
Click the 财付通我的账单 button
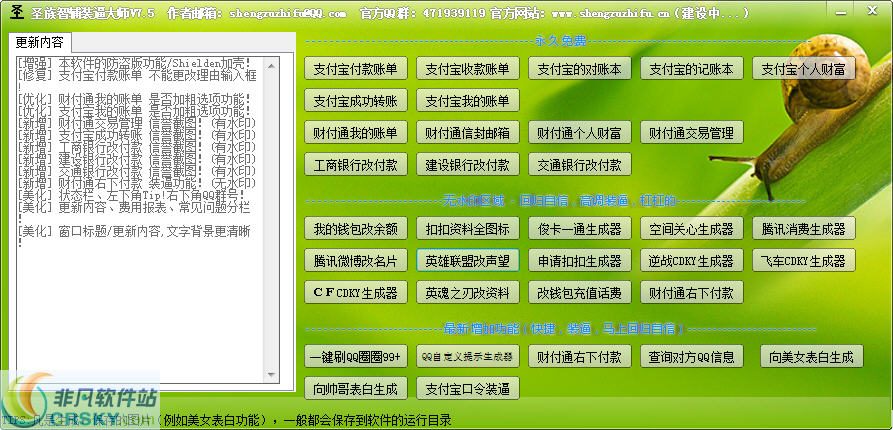coord(355,133)
